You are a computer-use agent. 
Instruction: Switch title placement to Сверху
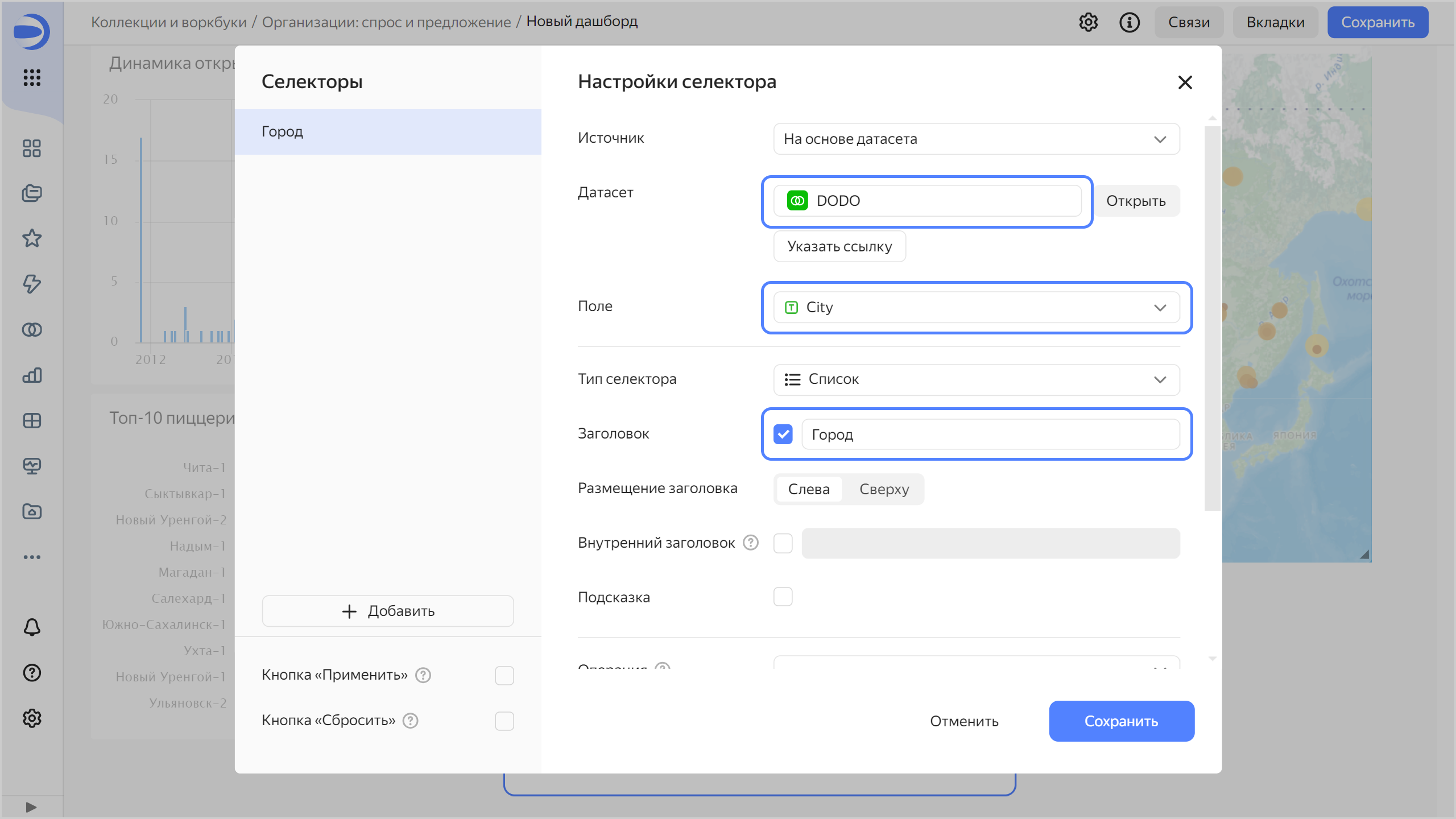(x=884, y=489)
